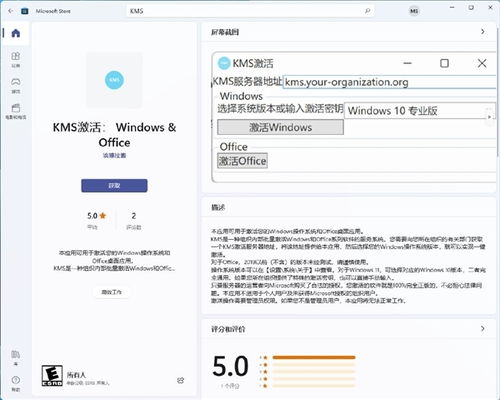
Task: Expand the ratings and reviews chevron
Action: [x=483, y=329]
